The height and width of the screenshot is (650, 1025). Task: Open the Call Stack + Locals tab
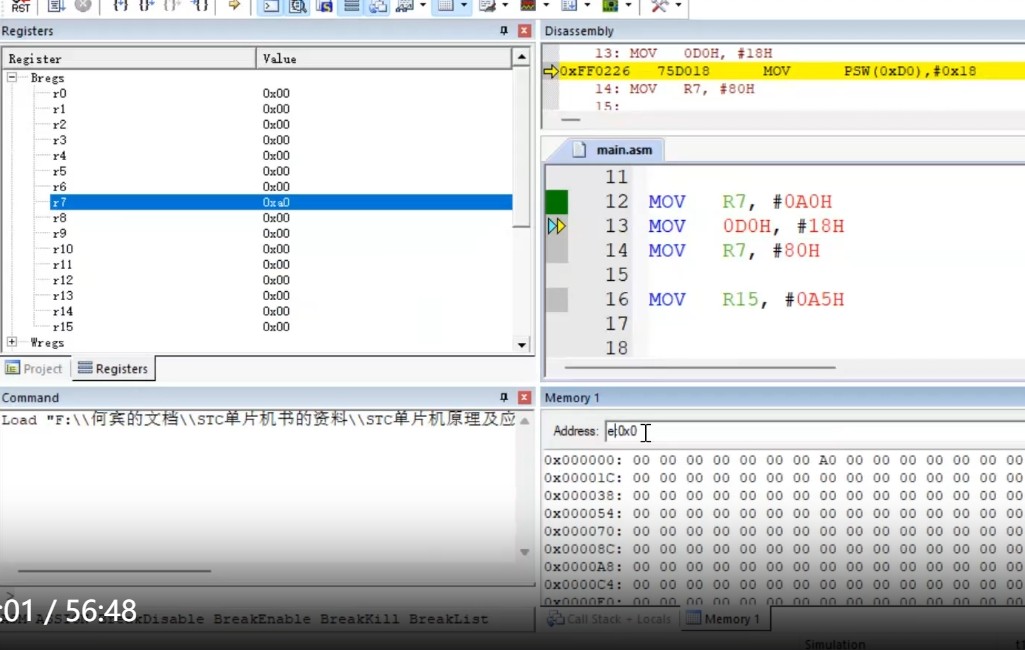pos(610,619)
